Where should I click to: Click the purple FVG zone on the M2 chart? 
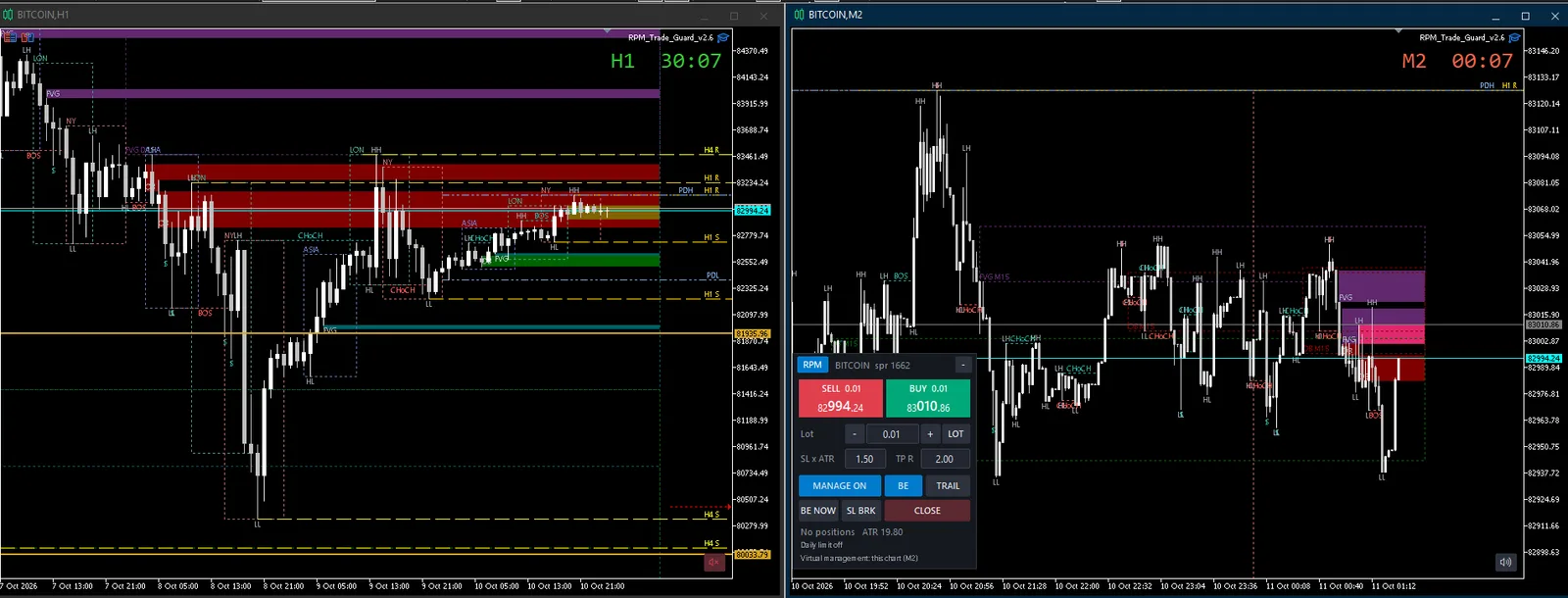pos(1381,286)
